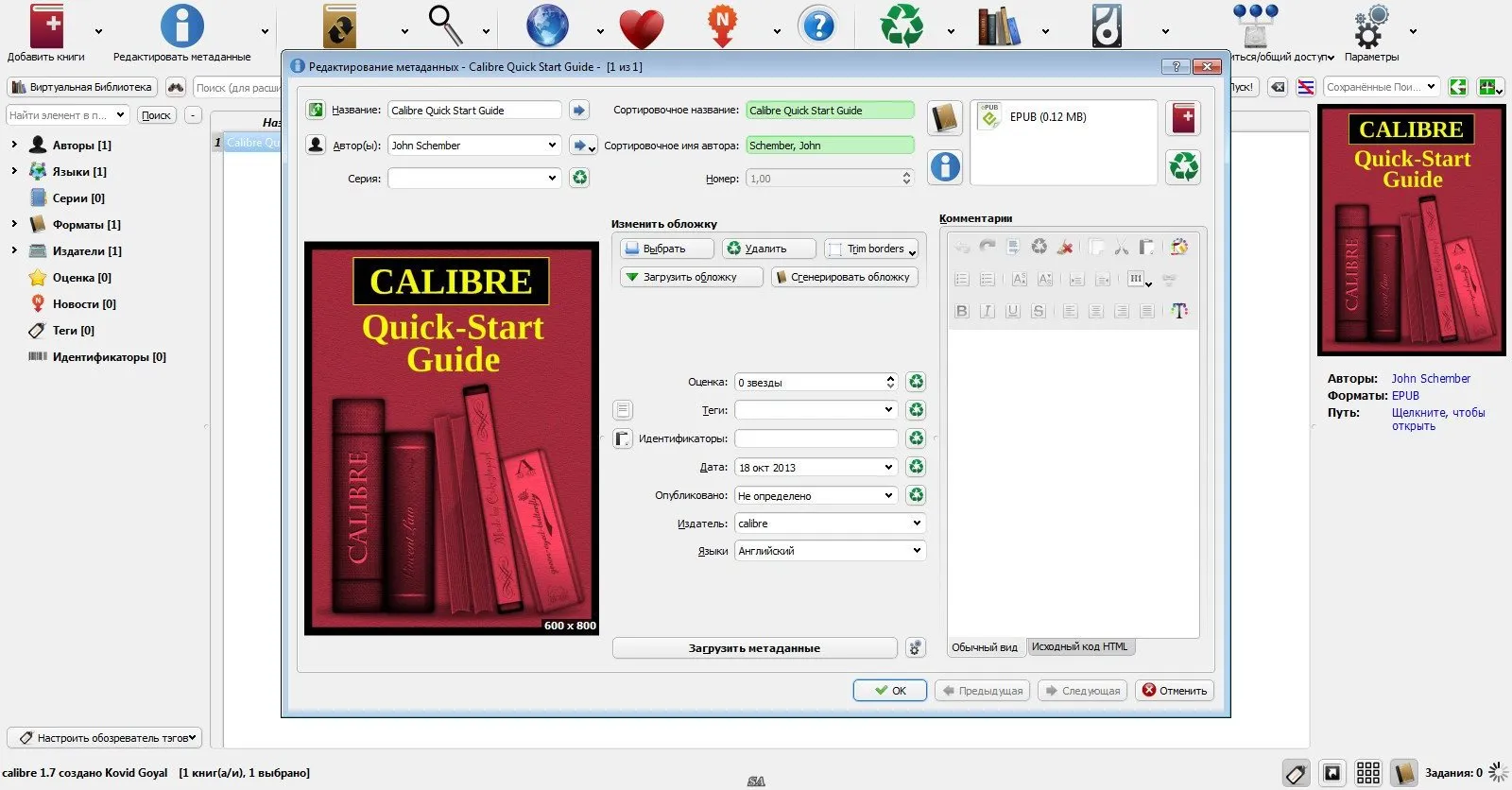1512x790 pixels.
Task: Expand the Авторы tree node
Action: (14, 146)
